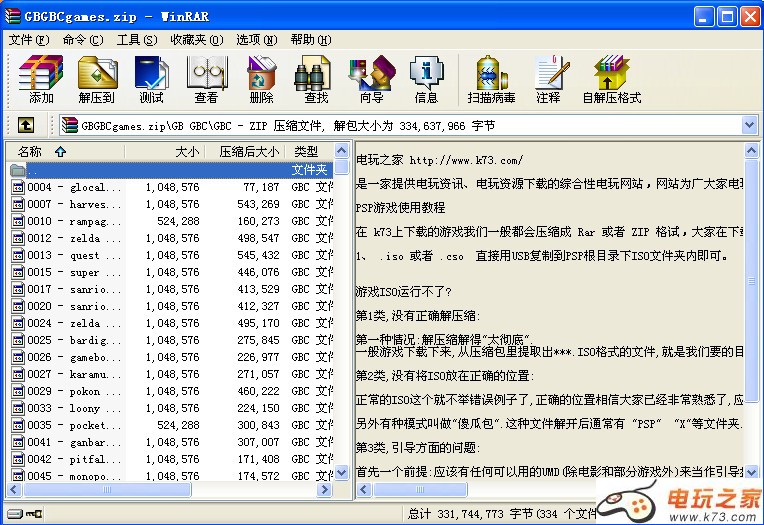Click the 自解压格式 (SFX) toolbar icon
The height and width of the screenshot is (525, 764).
(x=611, y=78)
